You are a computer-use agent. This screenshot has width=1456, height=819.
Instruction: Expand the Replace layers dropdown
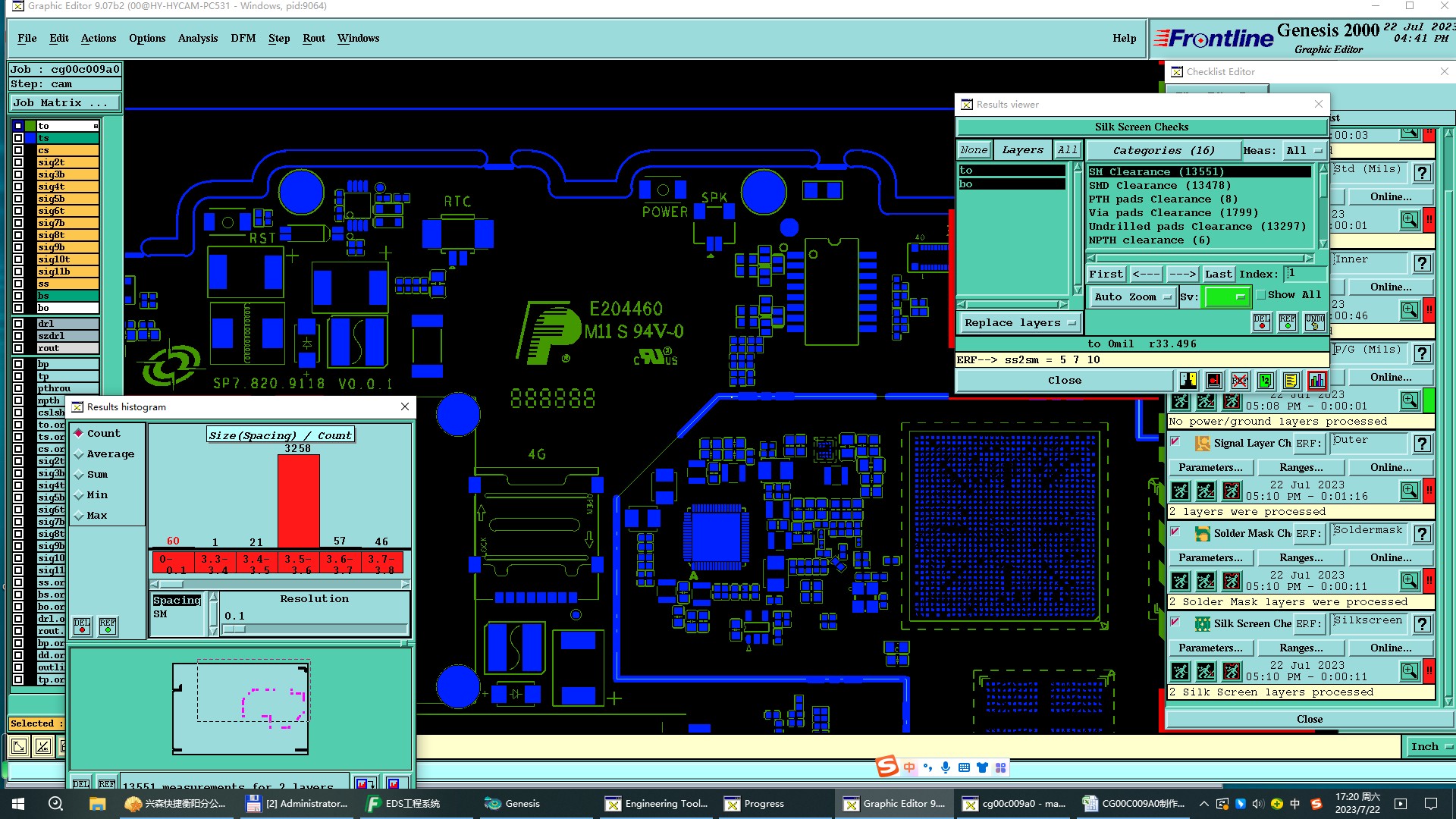[1020, 323]
